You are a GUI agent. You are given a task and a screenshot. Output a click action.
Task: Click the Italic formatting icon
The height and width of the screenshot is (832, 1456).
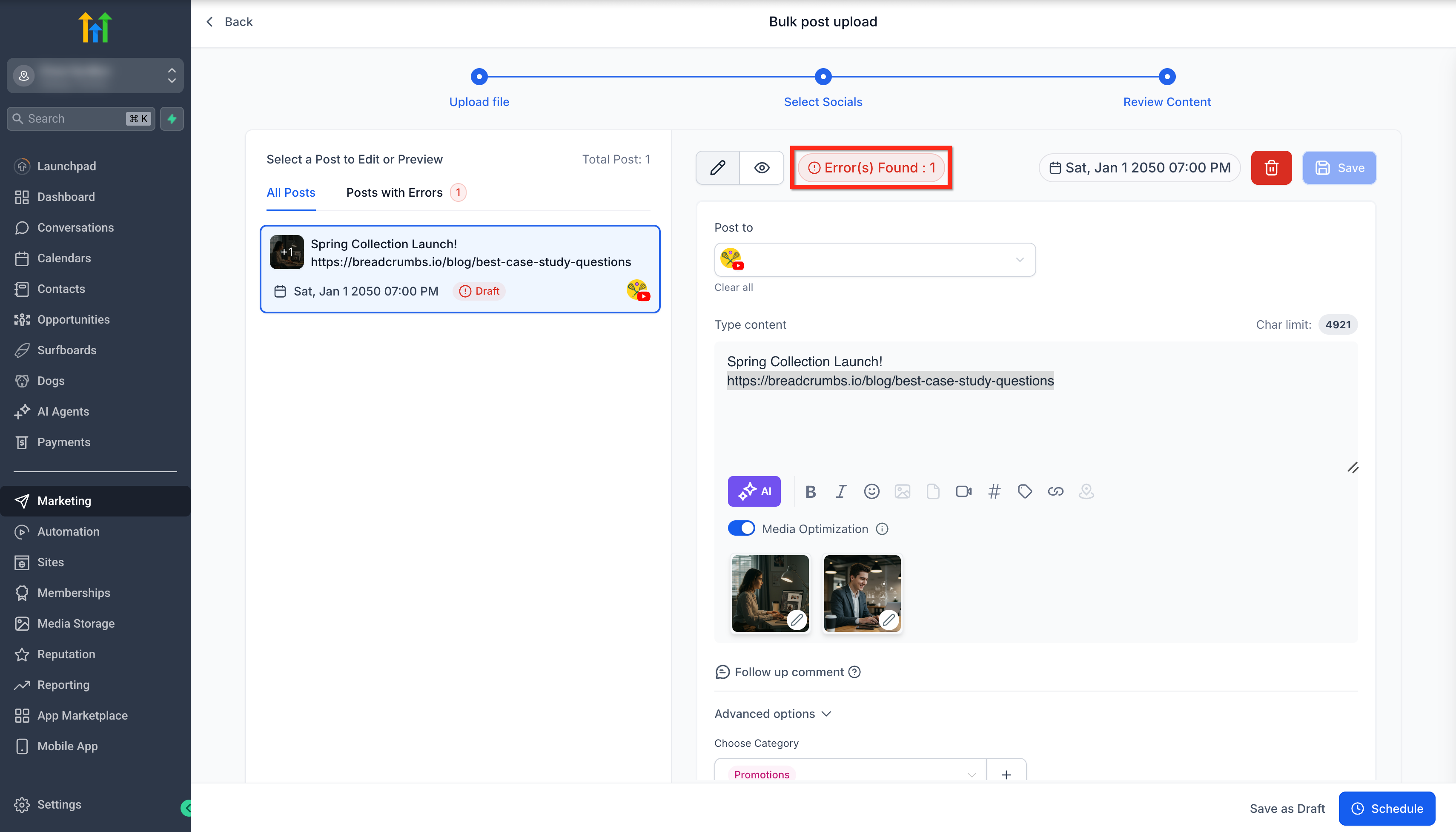pos(840,491)
